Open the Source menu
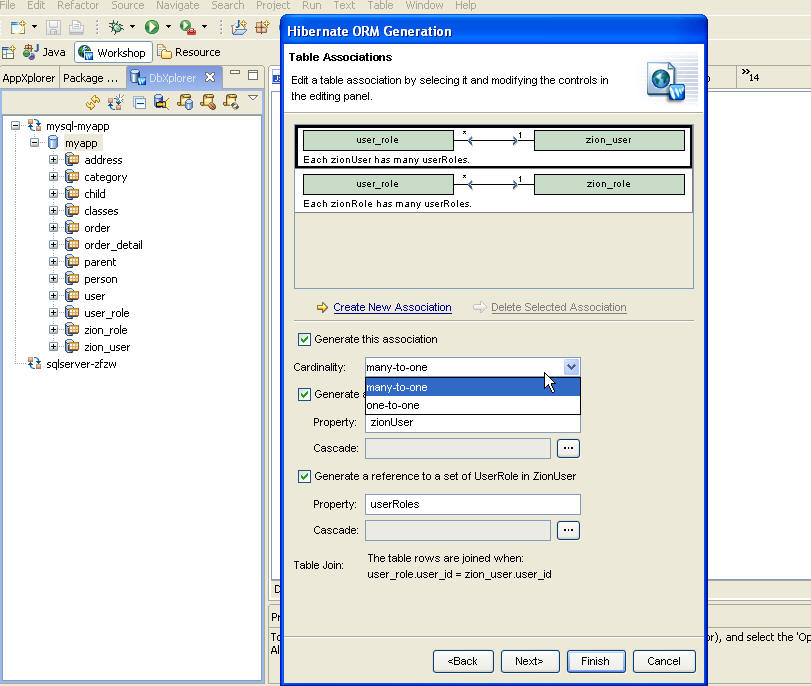The width and height of the screenshot is (811, 686). 127,5
